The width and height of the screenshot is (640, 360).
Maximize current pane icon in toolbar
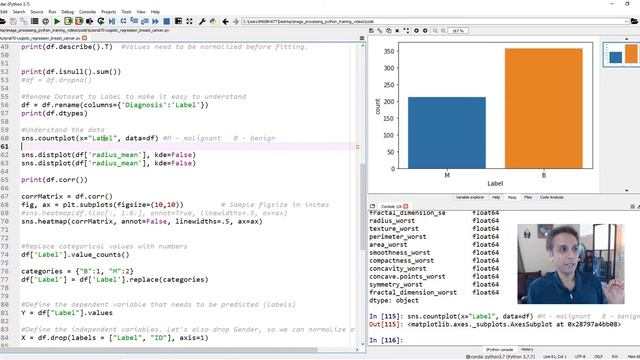[178, 21]
